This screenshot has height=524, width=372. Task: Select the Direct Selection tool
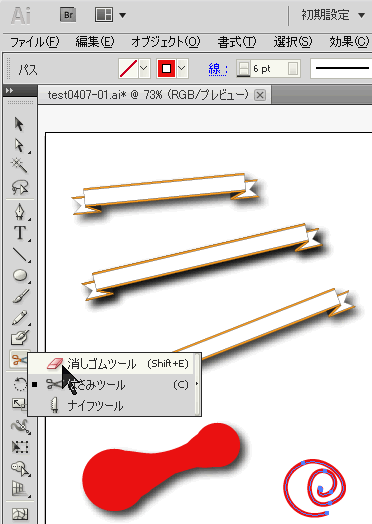(19, 145)
